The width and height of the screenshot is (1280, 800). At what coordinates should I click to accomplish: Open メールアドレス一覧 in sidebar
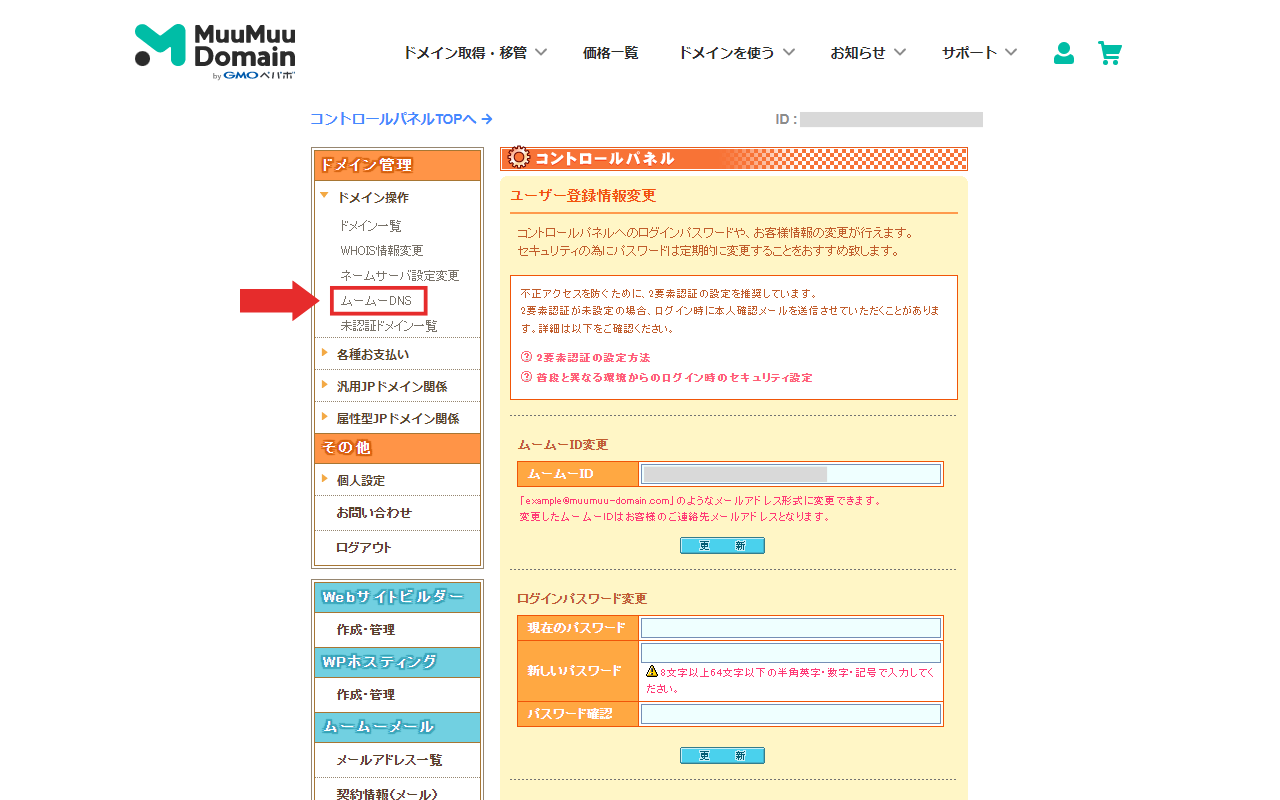point(389,760)
